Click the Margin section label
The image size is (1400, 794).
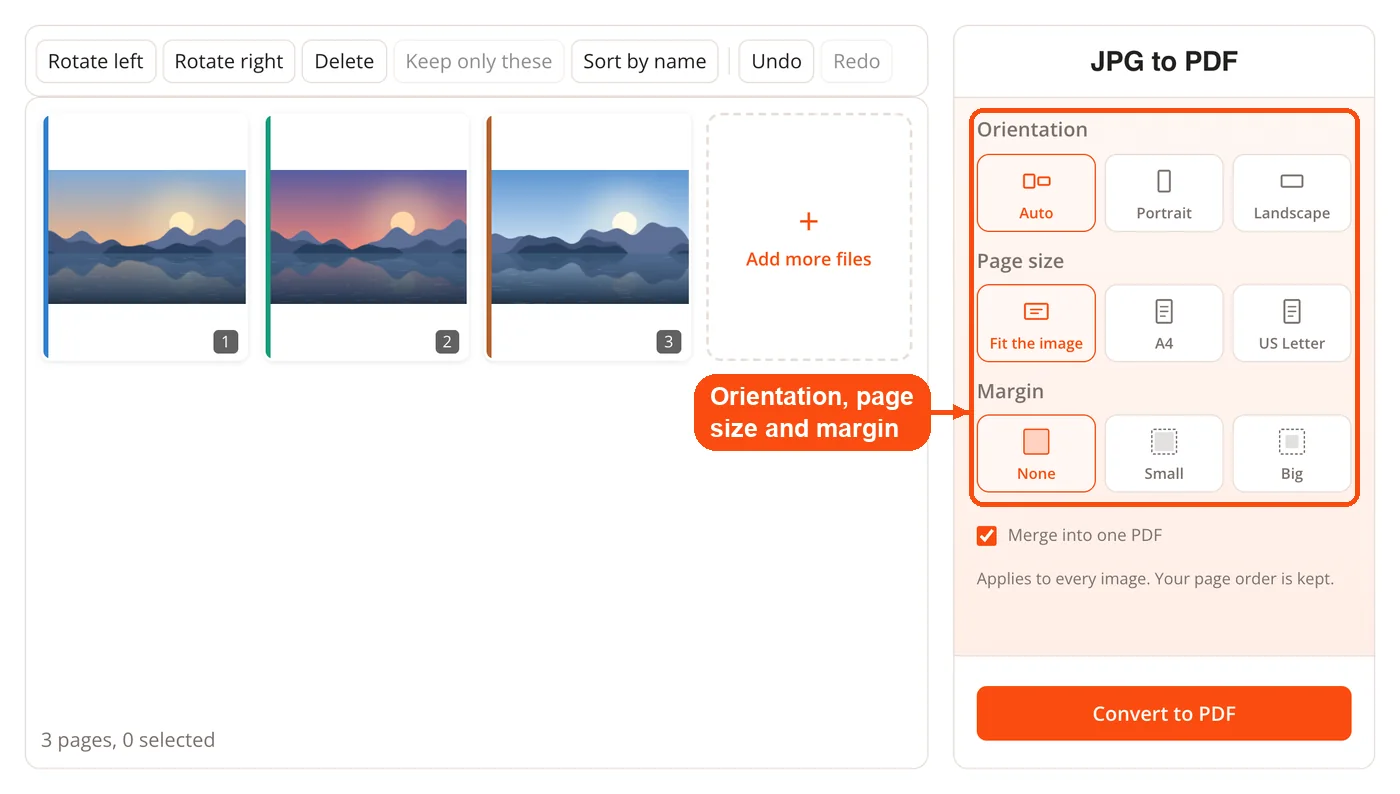1010,392
